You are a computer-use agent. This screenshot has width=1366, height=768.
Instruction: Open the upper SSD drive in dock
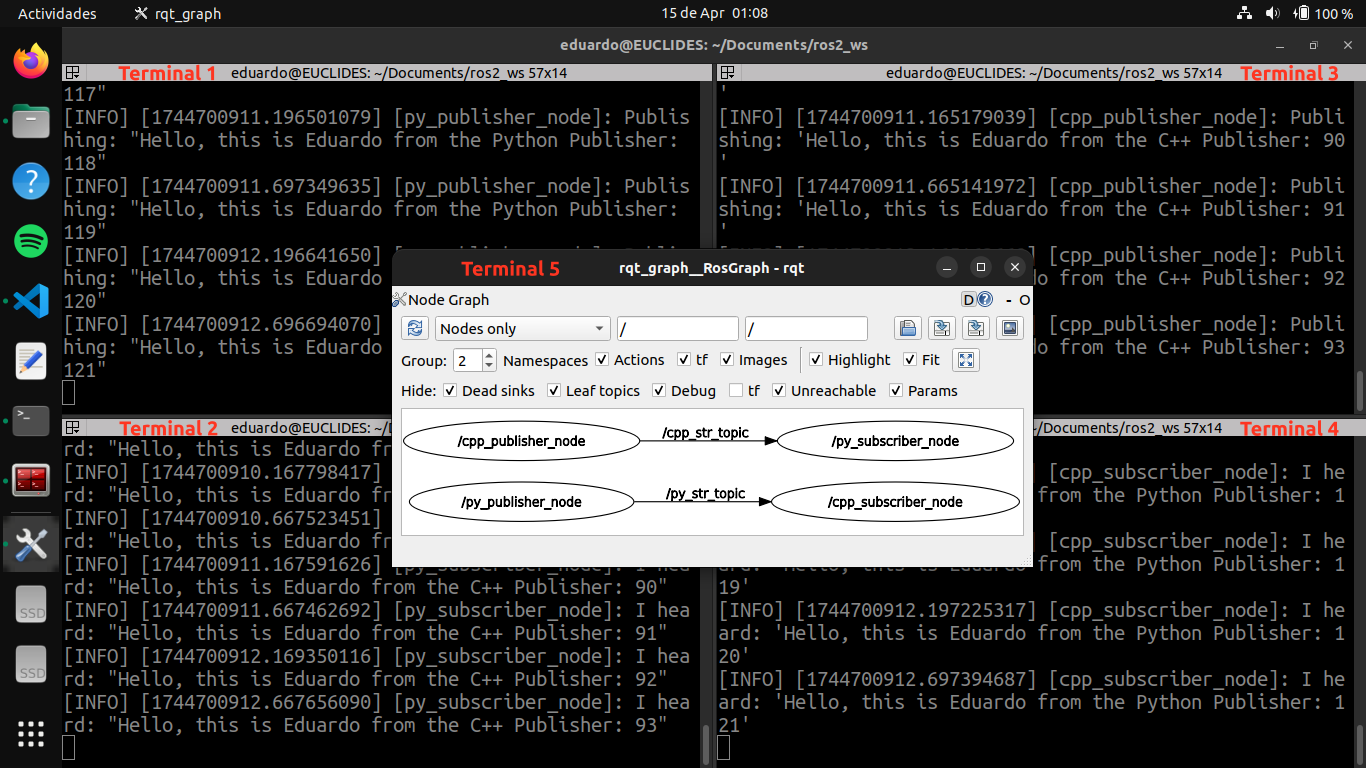pos(31,605)
